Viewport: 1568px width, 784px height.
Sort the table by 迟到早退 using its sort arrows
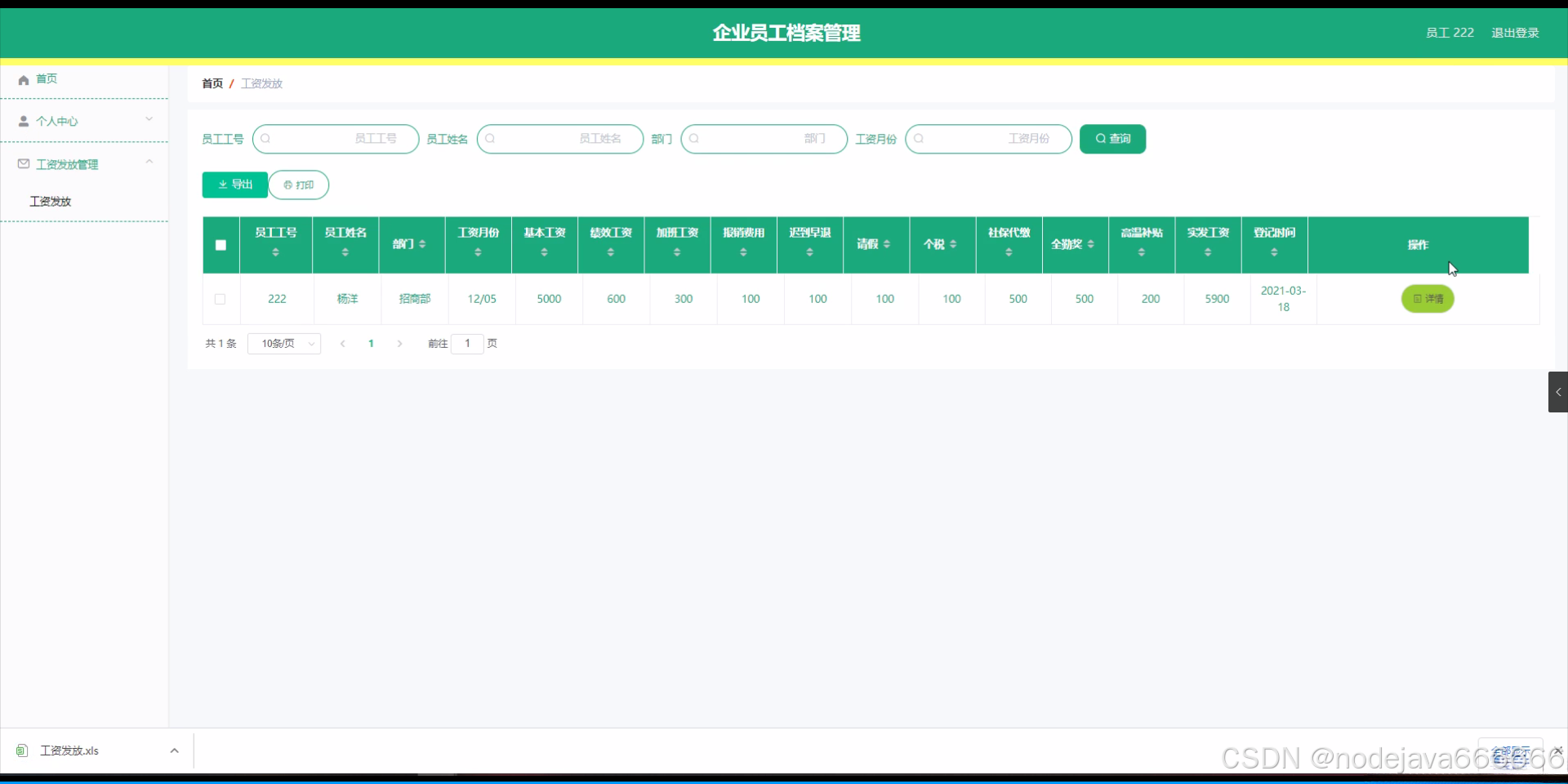[x=809, y=252]
